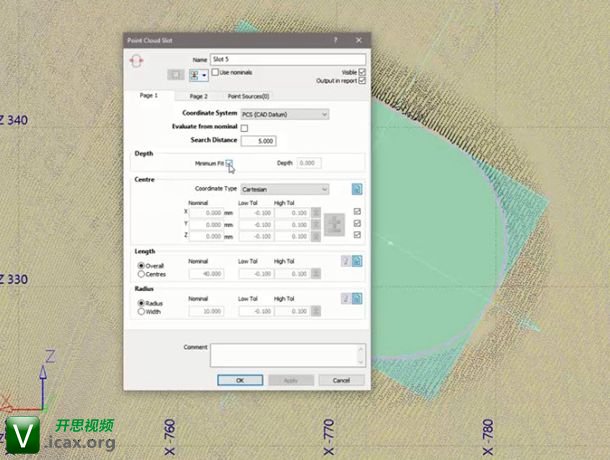
Task: Switch to the Page 1 tab
Action: (149, 95)
